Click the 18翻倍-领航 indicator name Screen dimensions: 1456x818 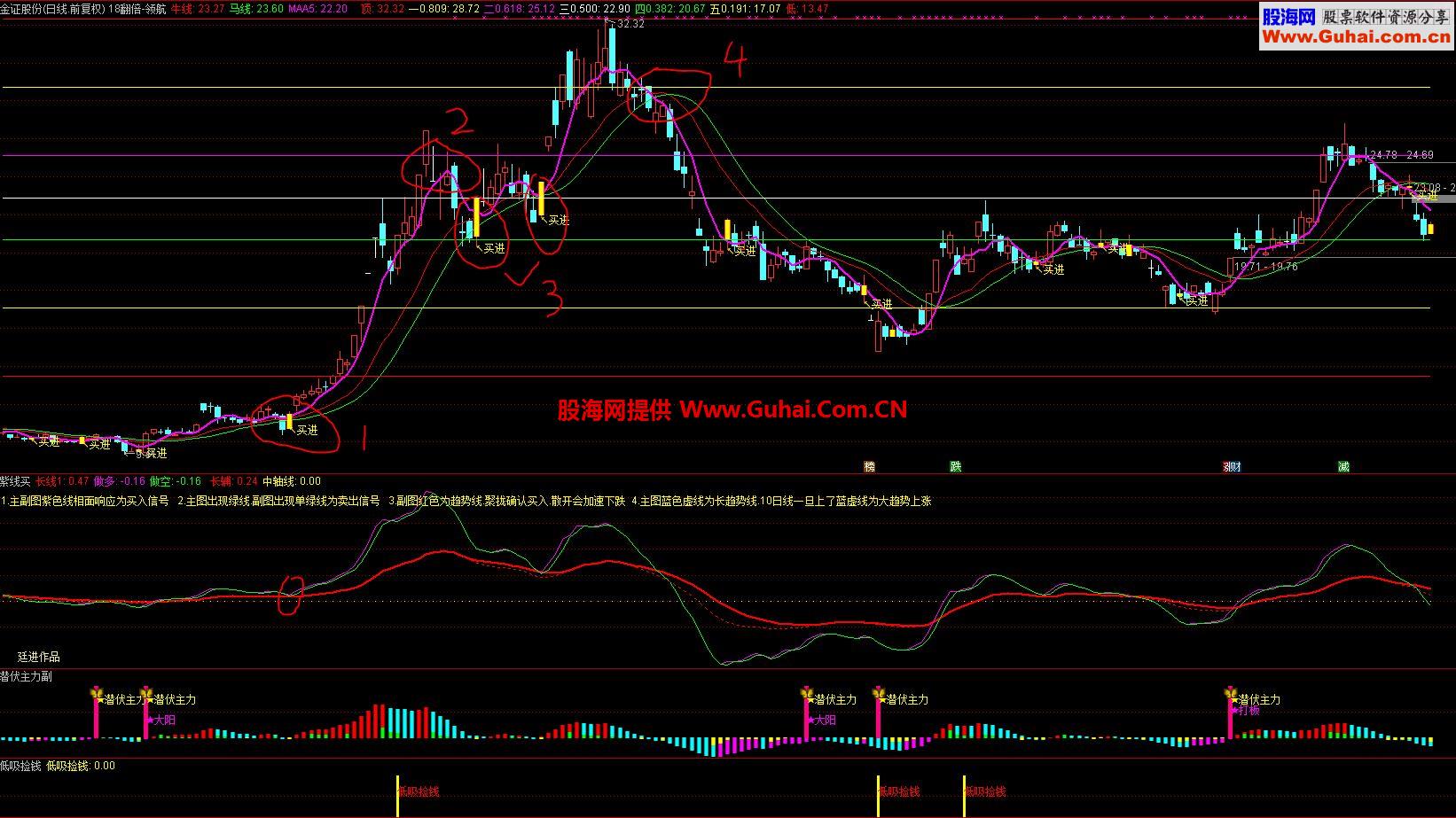136,8
